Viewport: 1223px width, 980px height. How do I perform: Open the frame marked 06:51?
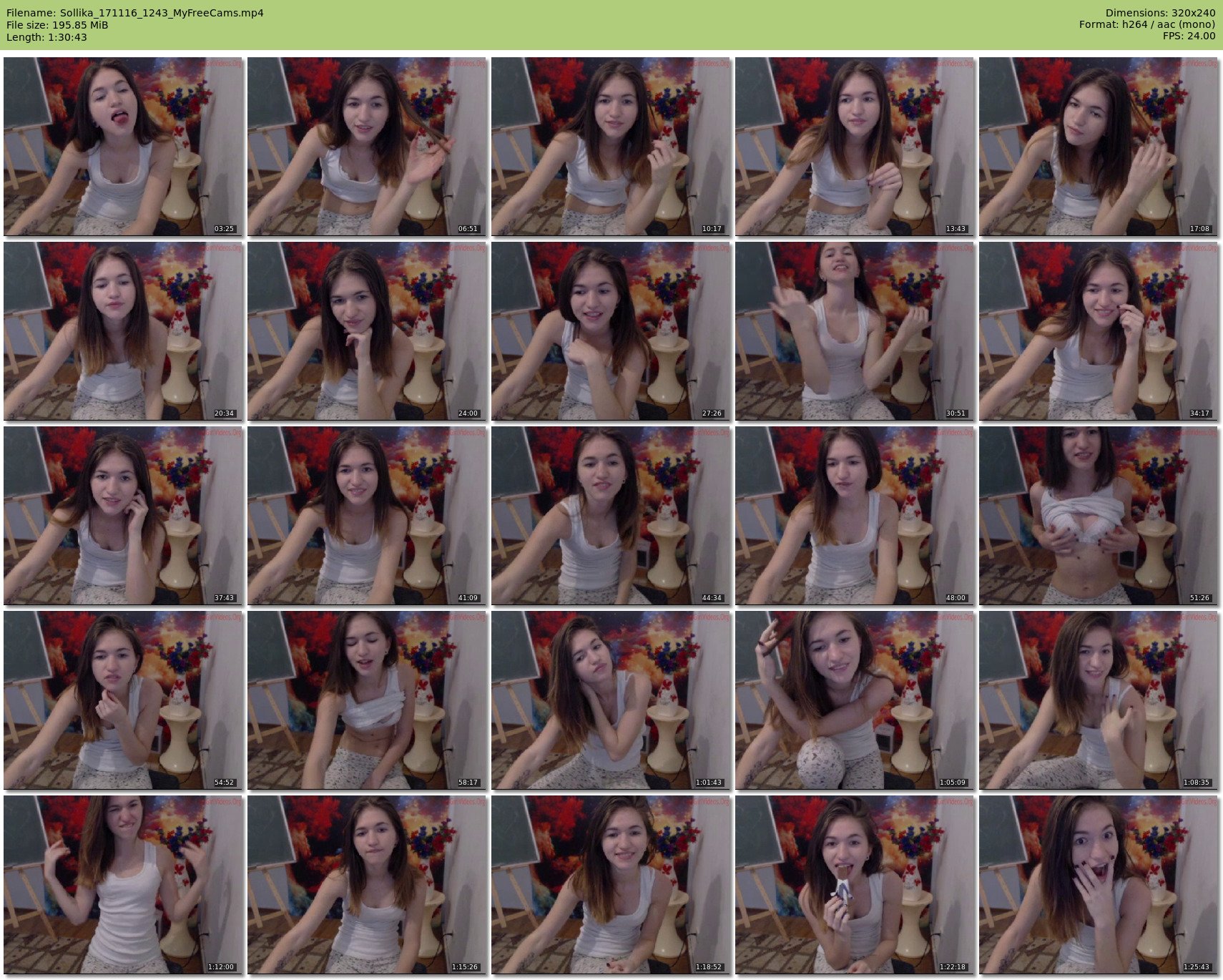[x=367, y=147]
